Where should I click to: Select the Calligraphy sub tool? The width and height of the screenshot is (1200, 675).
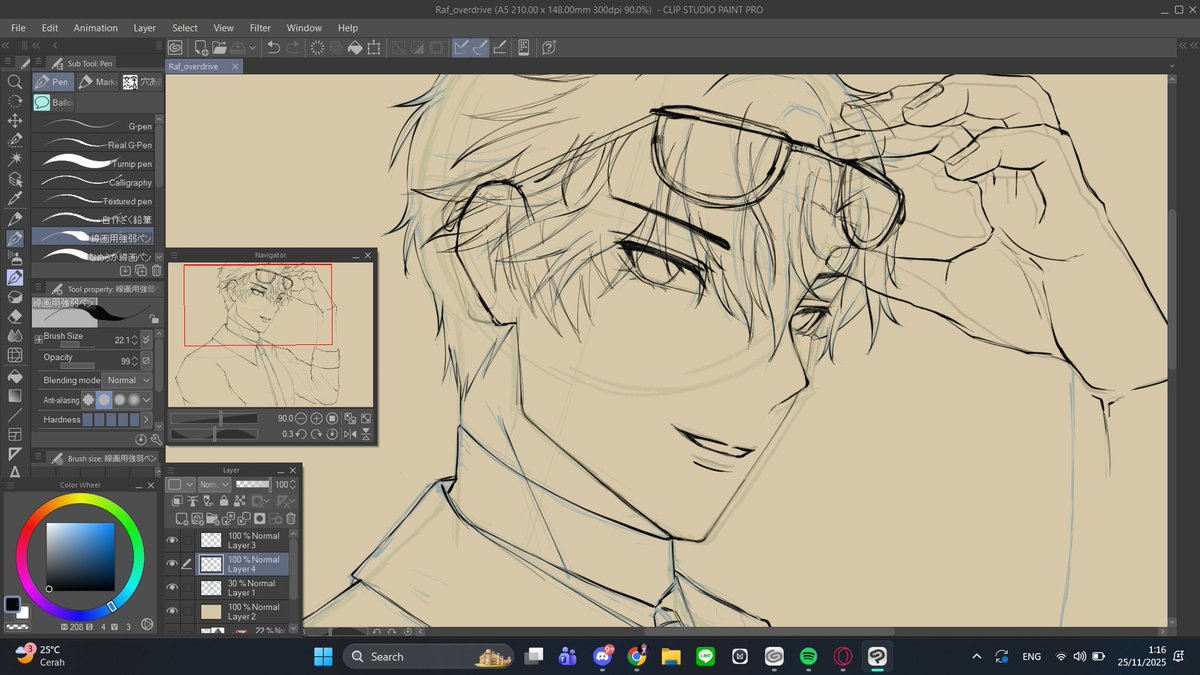pos(94,182)
